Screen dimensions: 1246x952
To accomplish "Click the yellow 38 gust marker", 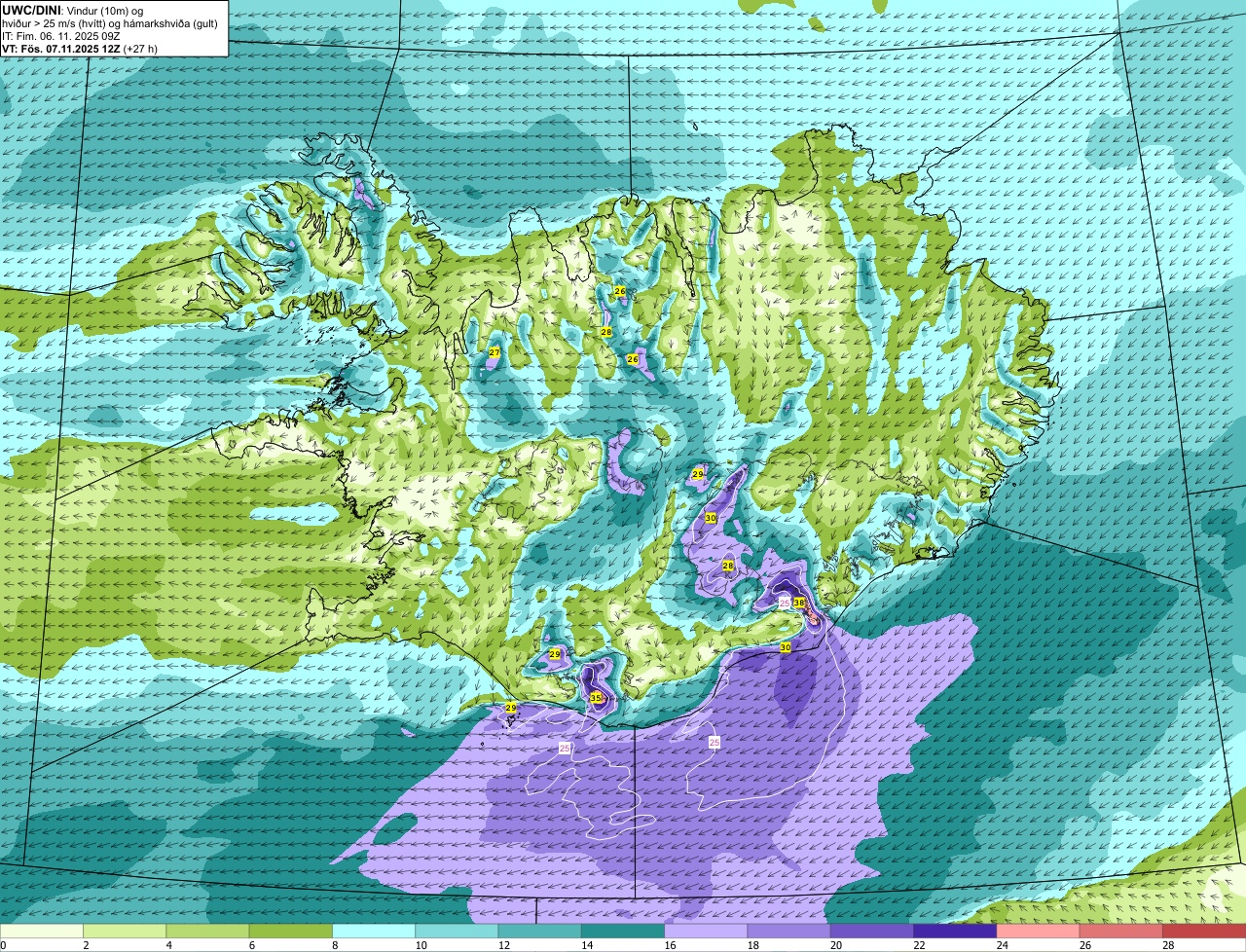I will 799,603.
